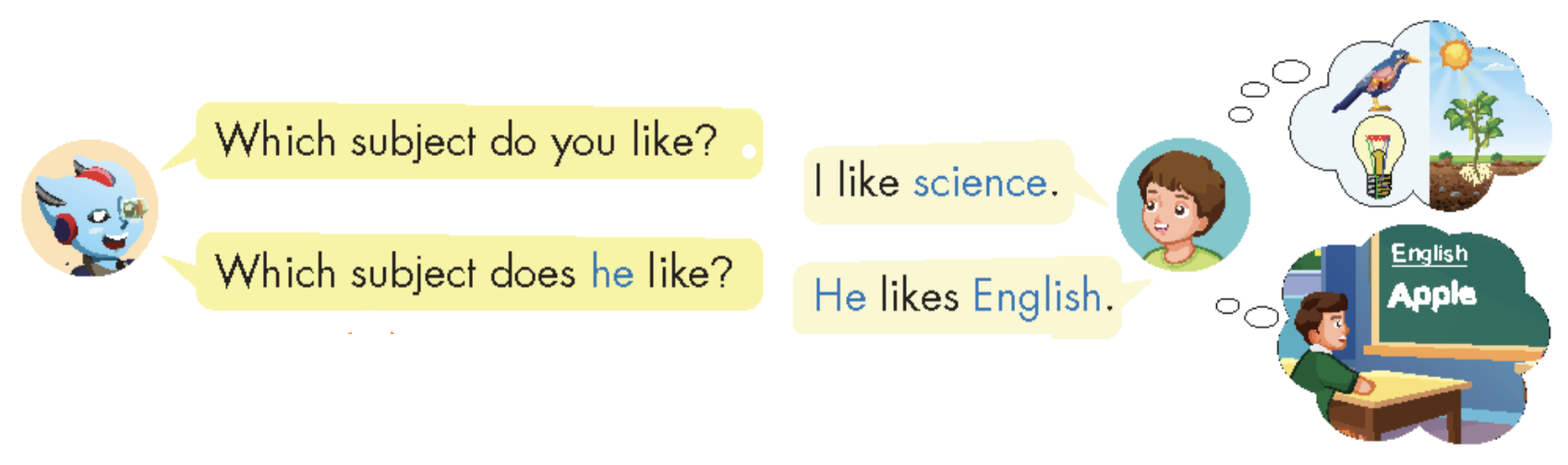
Task: Click the brown-haired boy's round portrait
Action: click(x=1183, y=205)
